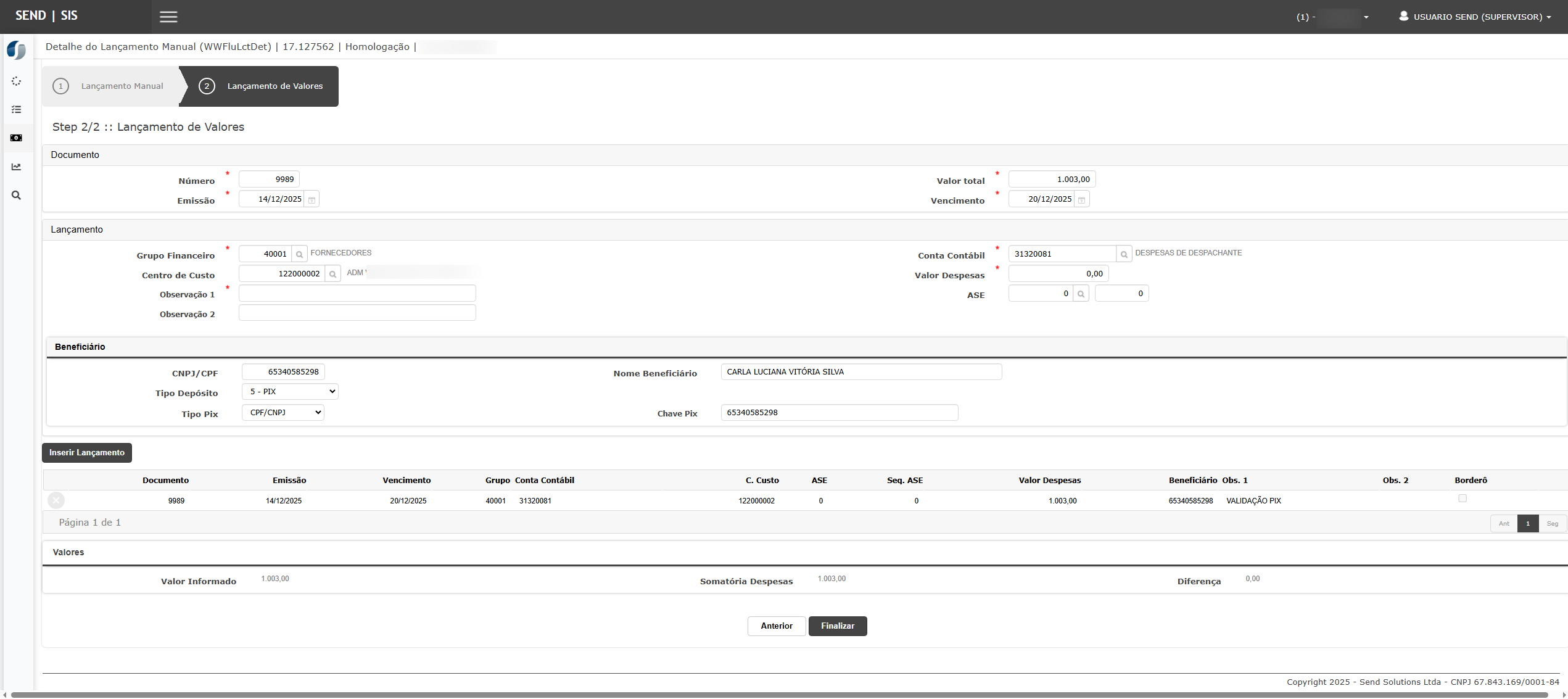This screenshot has width=1568, height=699.
Task: Delete entry row 9989 with X icon
Action: pyautogui.click(x=56, y=500)
